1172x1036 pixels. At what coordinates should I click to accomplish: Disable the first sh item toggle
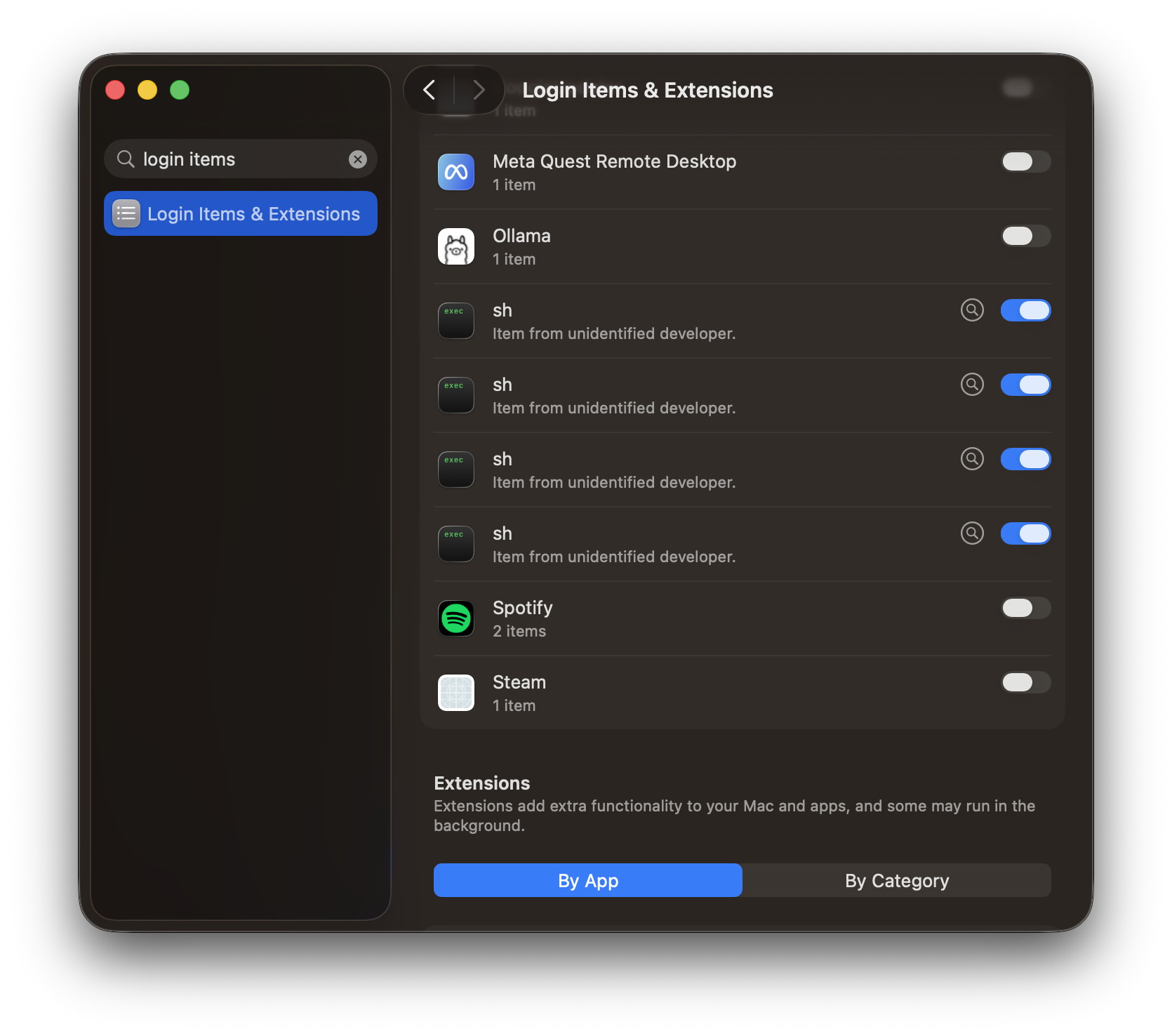[1025, 310]
